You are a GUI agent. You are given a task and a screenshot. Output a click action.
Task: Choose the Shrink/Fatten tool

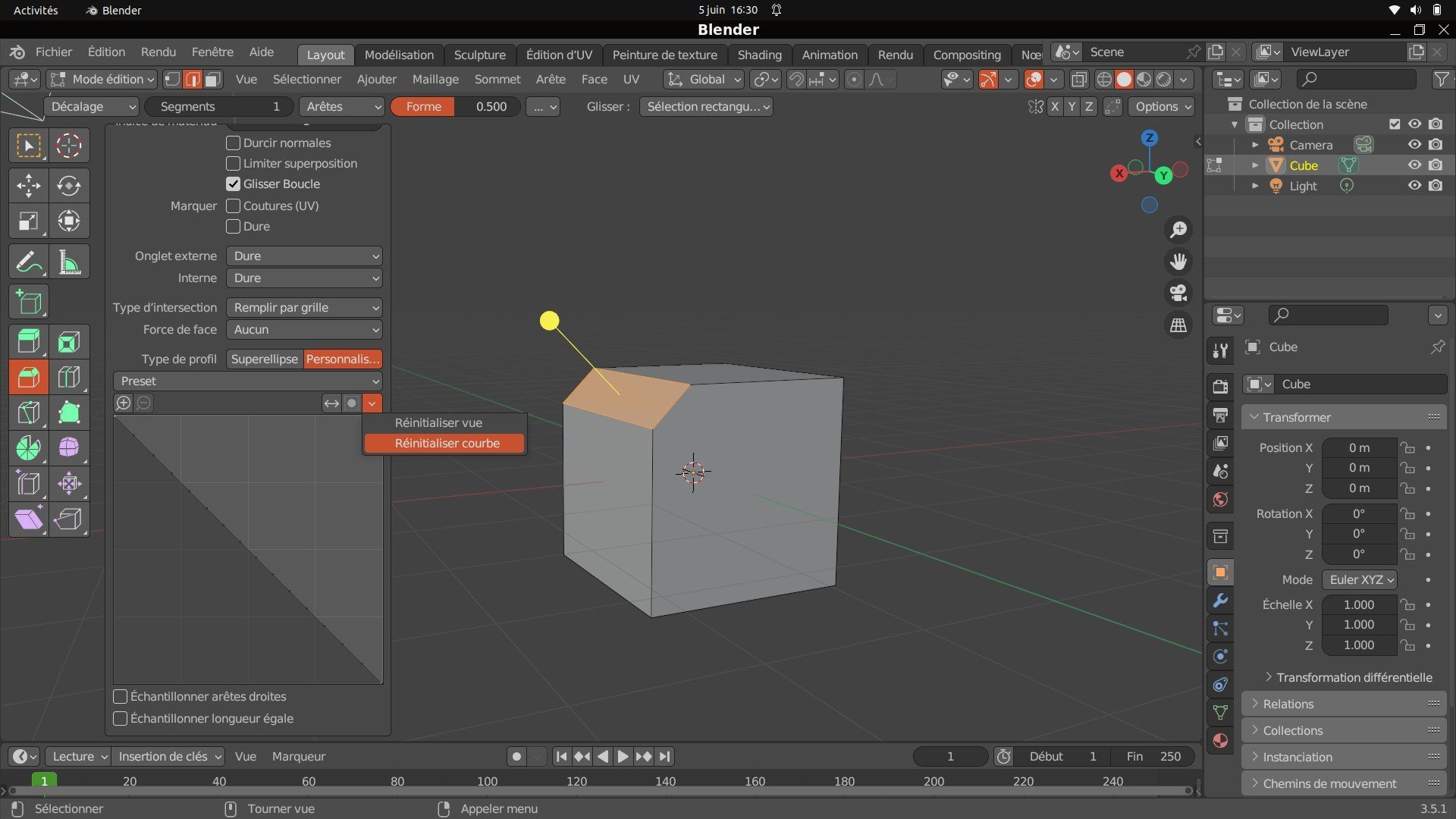(69, 484)
